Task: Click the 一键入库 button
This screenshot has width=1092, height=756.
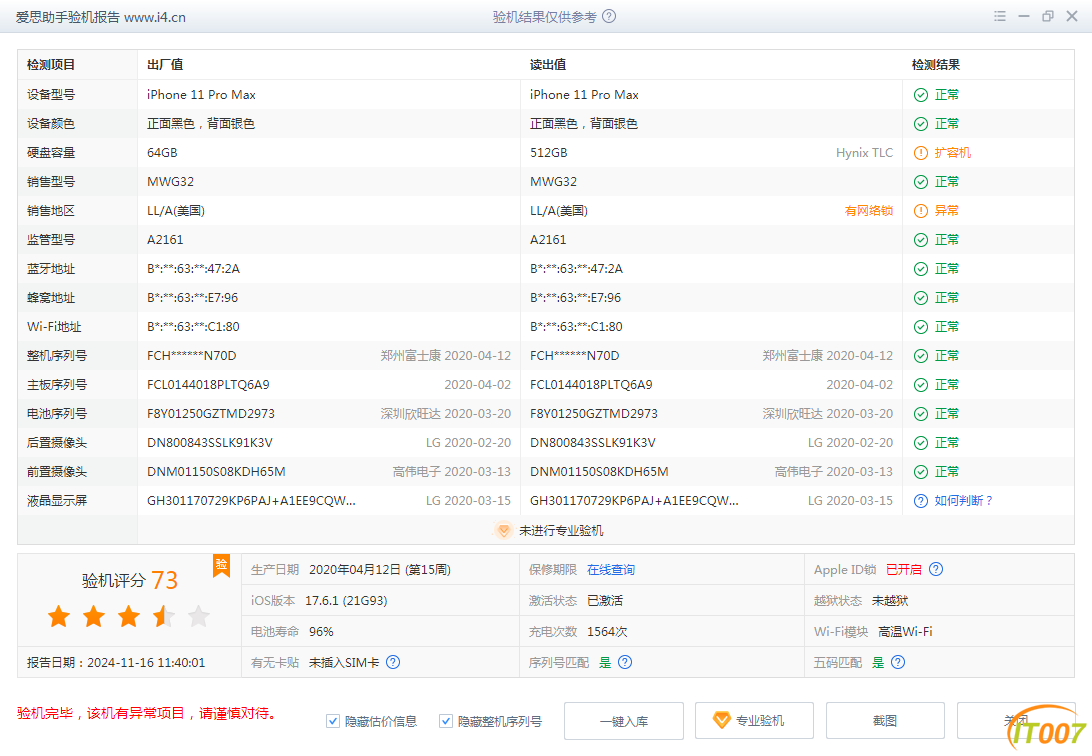Action: coord(624,720)
